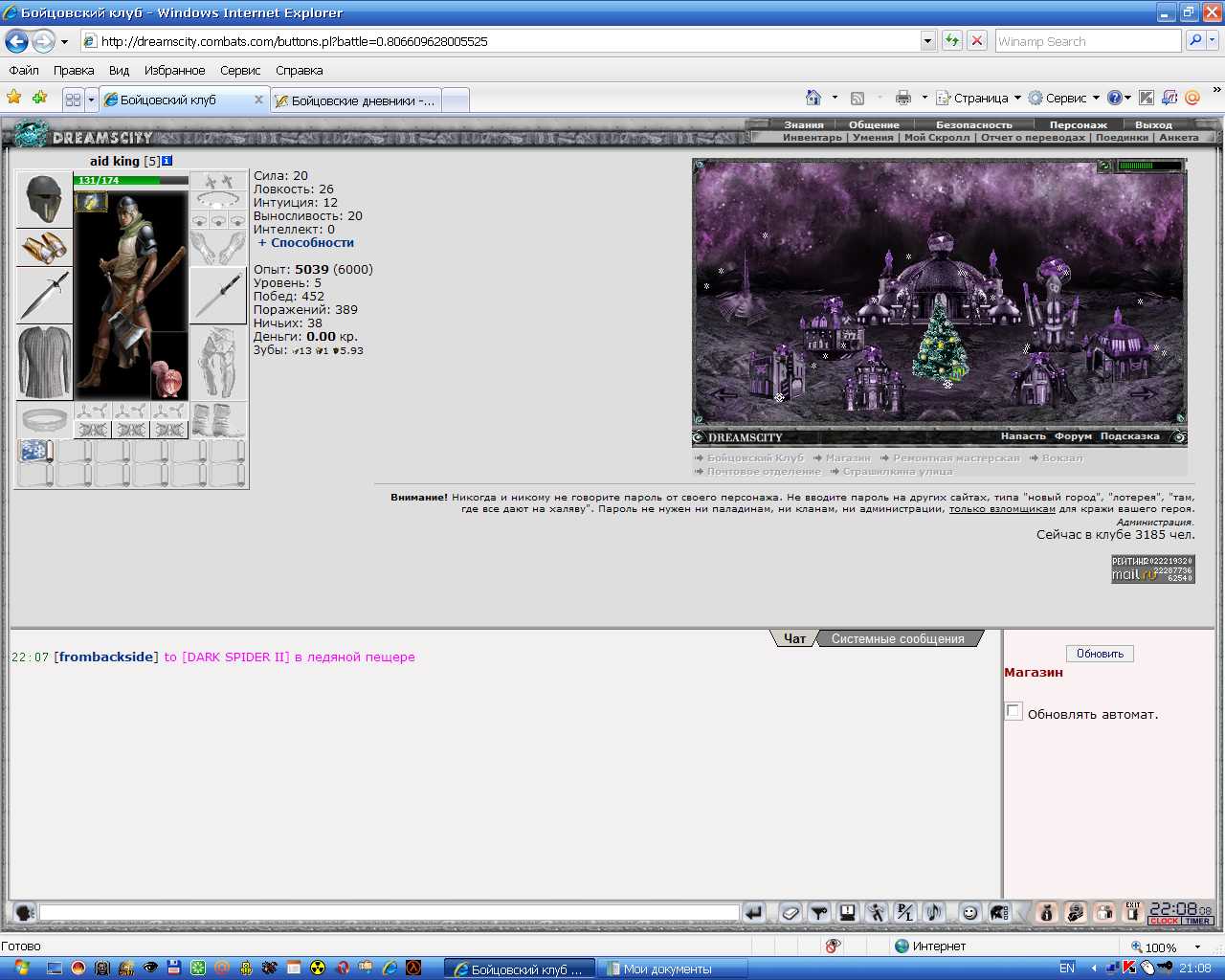This screenshot has height=980, width=1225.
Task: Click the 'Напасть' link under the map
Action: 1023,436
